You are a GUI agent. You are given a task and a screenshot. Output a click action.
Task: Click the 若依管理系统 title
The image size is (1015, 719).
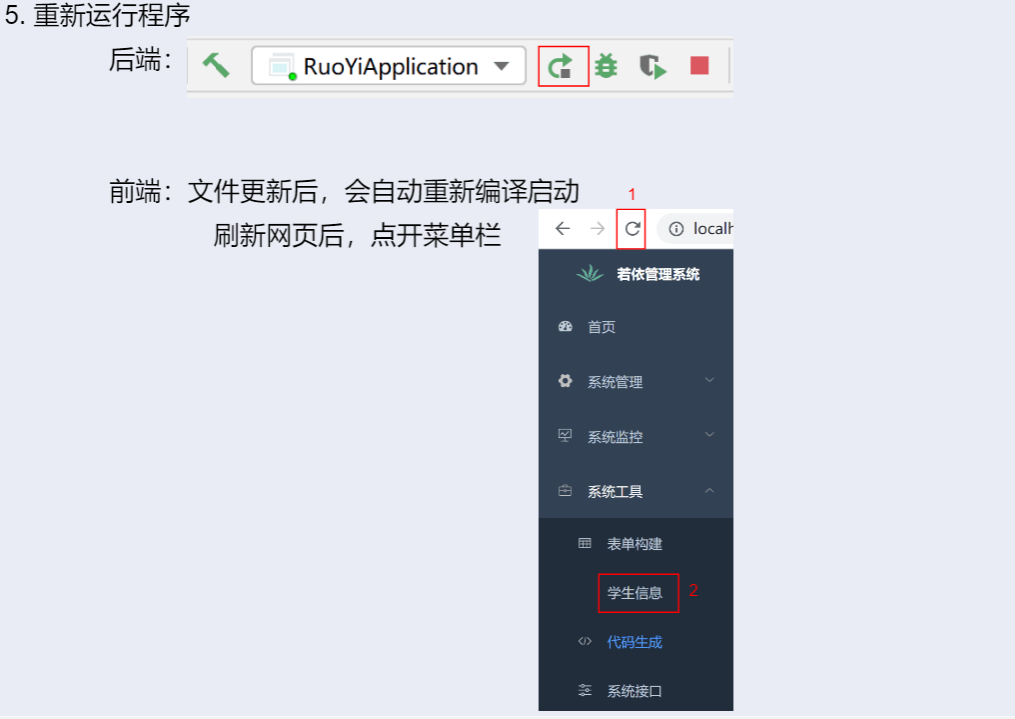[x=658, y=274]
